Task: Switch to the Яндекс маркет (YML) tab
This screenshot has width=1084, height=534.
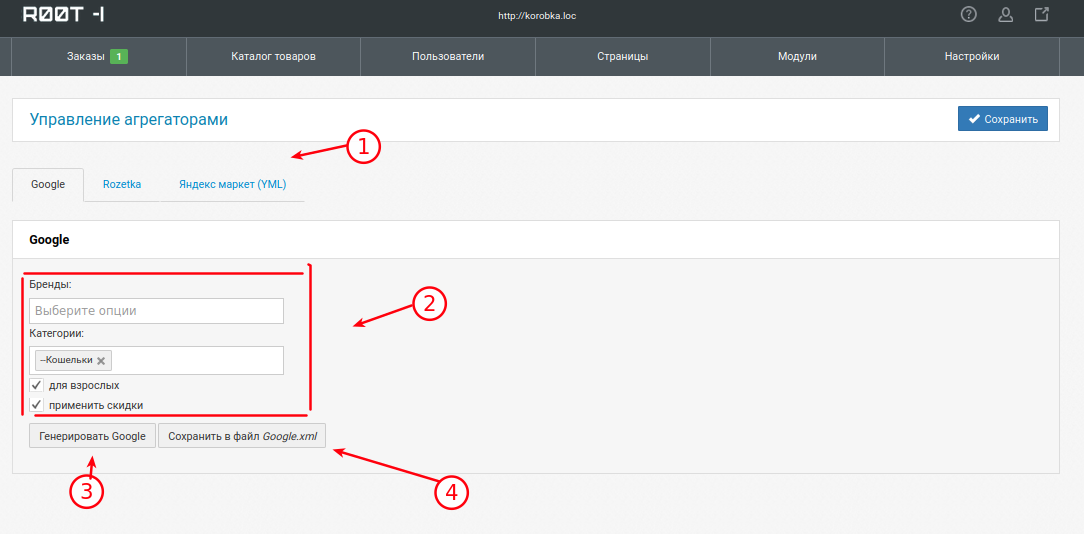Action: (232, 185)
